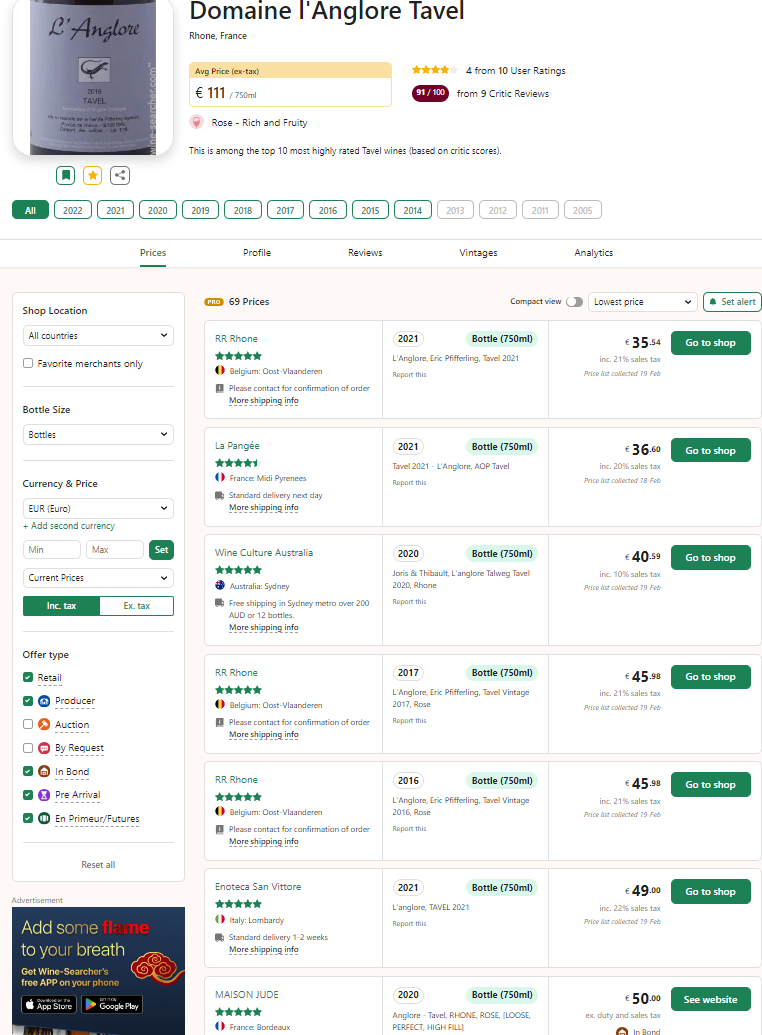762x1035 pixels.
Task: Switch to the Reviews tab
Action: click(x=365, y=253)
